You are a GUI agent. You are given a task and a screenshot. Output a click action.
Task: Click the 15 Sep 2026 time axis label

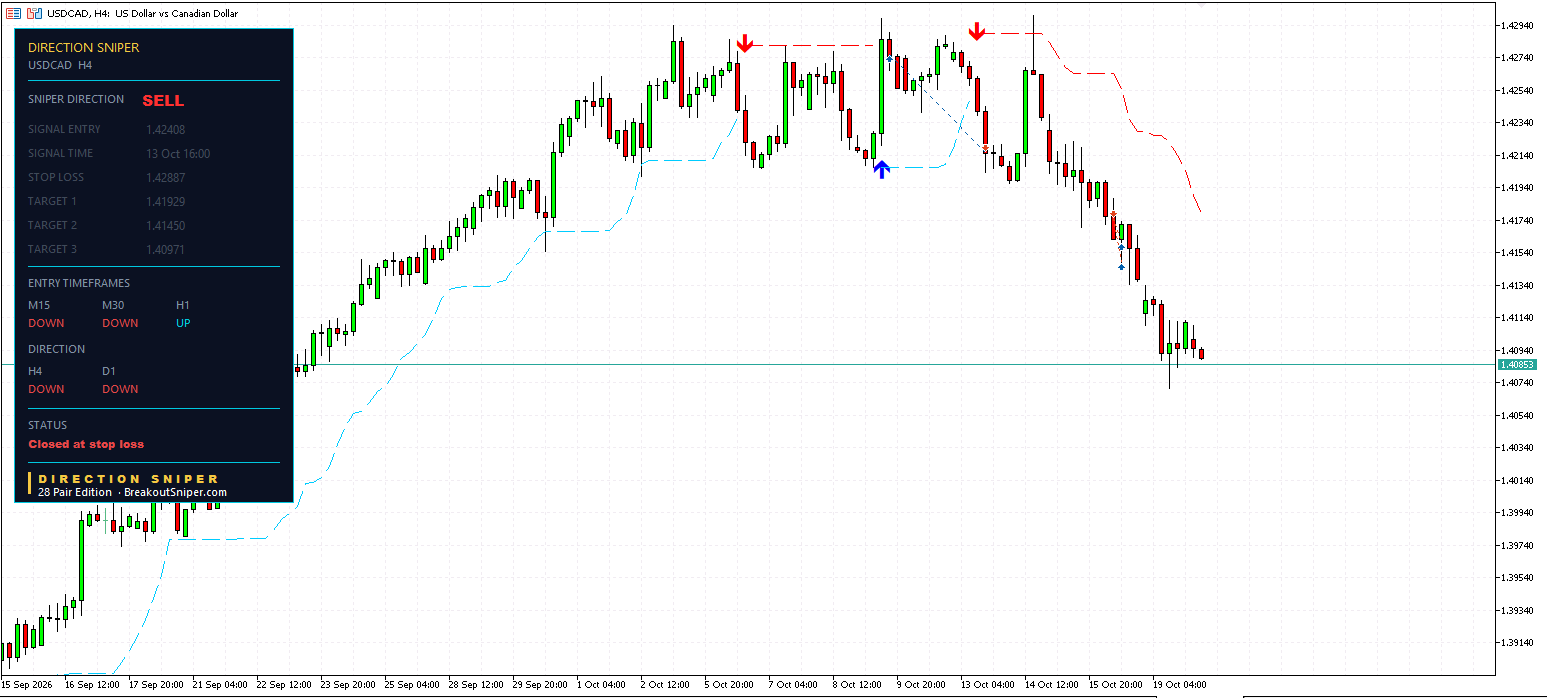[28, 685]
